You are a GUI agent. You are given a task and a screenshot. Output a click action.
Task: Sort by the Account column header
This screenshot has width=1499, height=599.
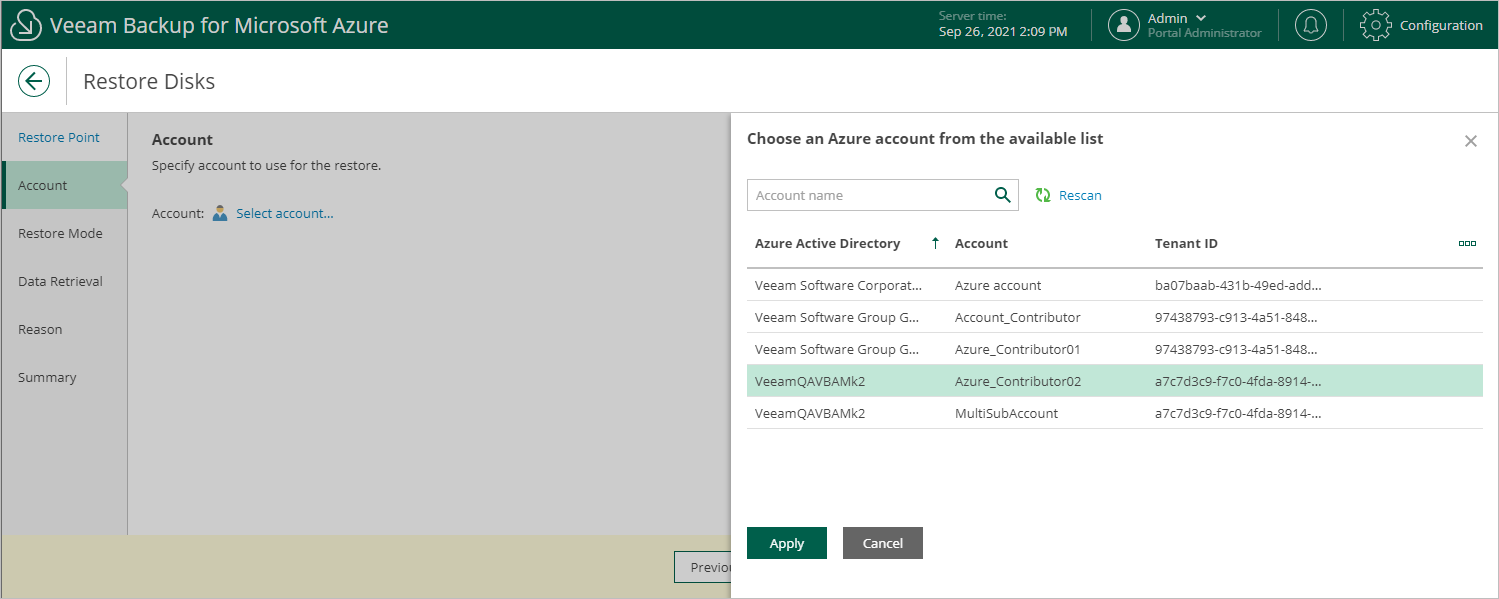981,243
